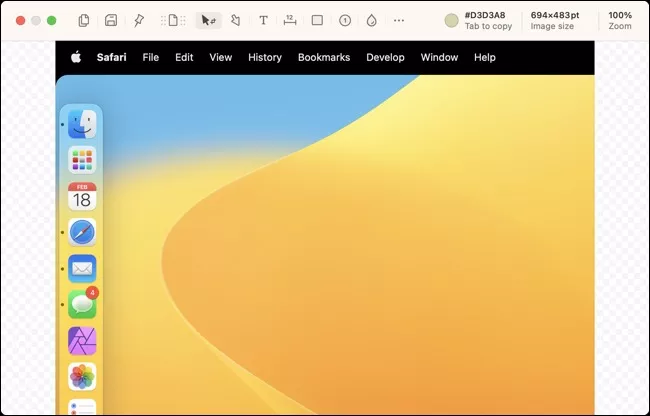
Task: Click the save floppy disk icon
Action: 111,20
